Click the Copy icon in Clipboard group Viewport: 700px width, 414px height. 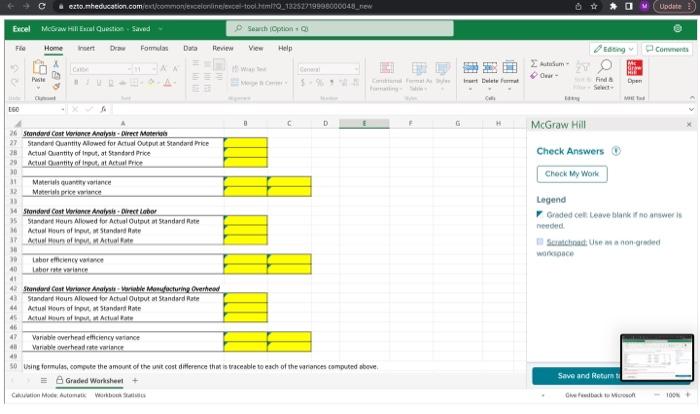56,75
